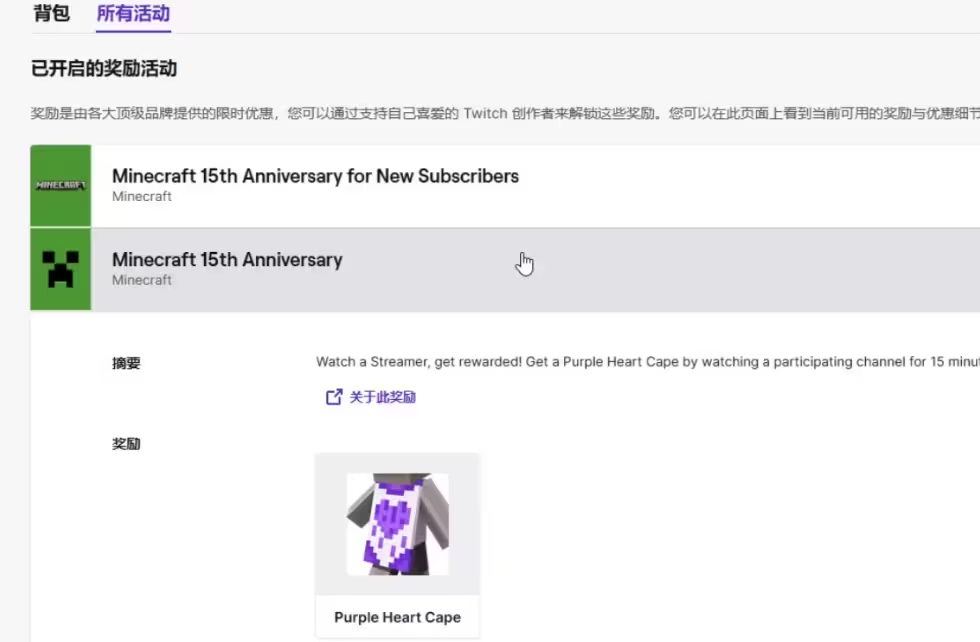Collapse the Minecraft 15th Anniversary campaign row
The width and height of the screenshot is (980, 642).
(505, 269)
